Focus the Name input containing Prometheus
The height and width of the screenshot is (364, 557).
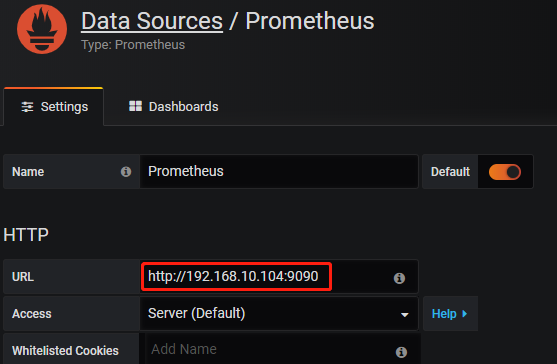(x=279, y=172)
